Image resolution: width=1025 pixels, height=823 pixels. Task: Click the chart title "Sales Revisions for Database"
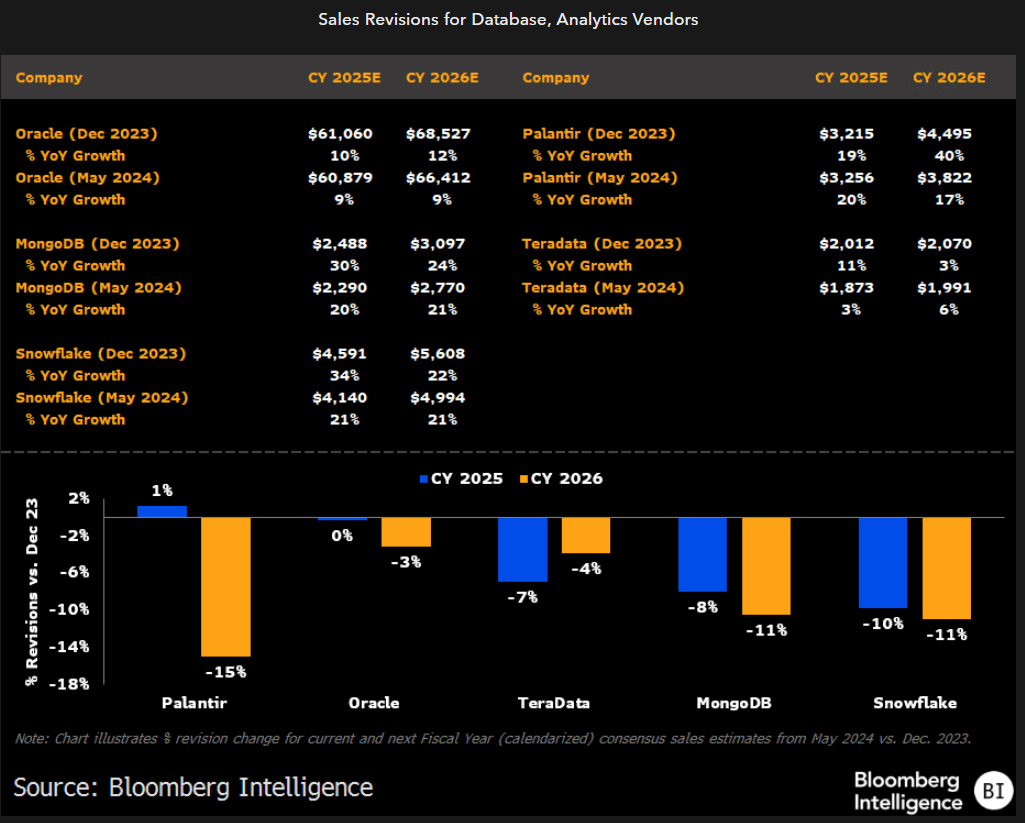tap(508, 19)
